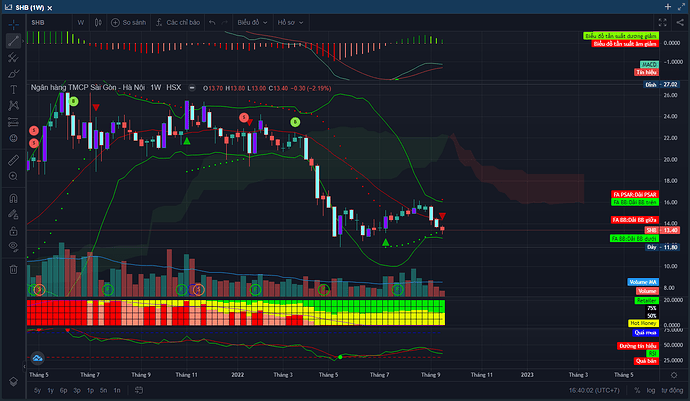Open the emoji icons tool
Screen dimensions: 690x401
pos(13,138)
